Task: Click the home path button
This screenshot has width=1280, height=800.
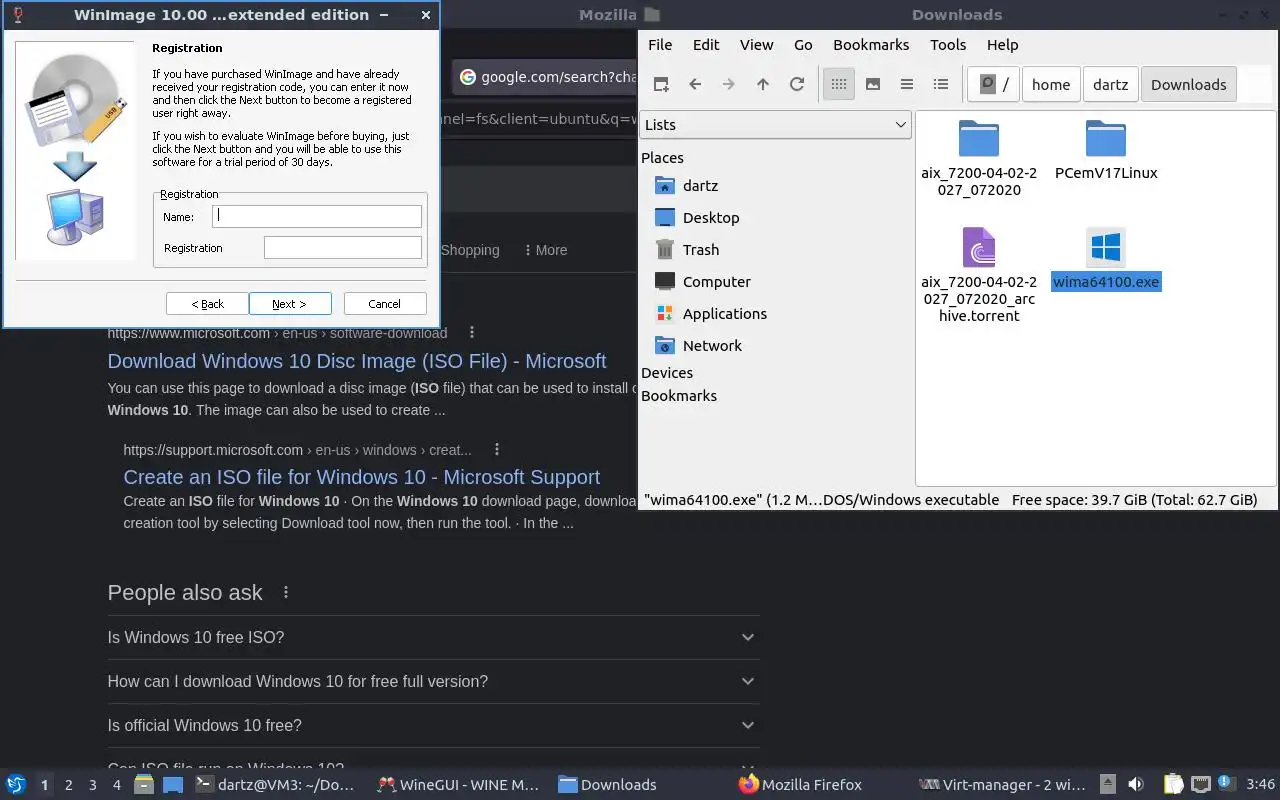Action: pyautogui.click(x=1051, y=84)
